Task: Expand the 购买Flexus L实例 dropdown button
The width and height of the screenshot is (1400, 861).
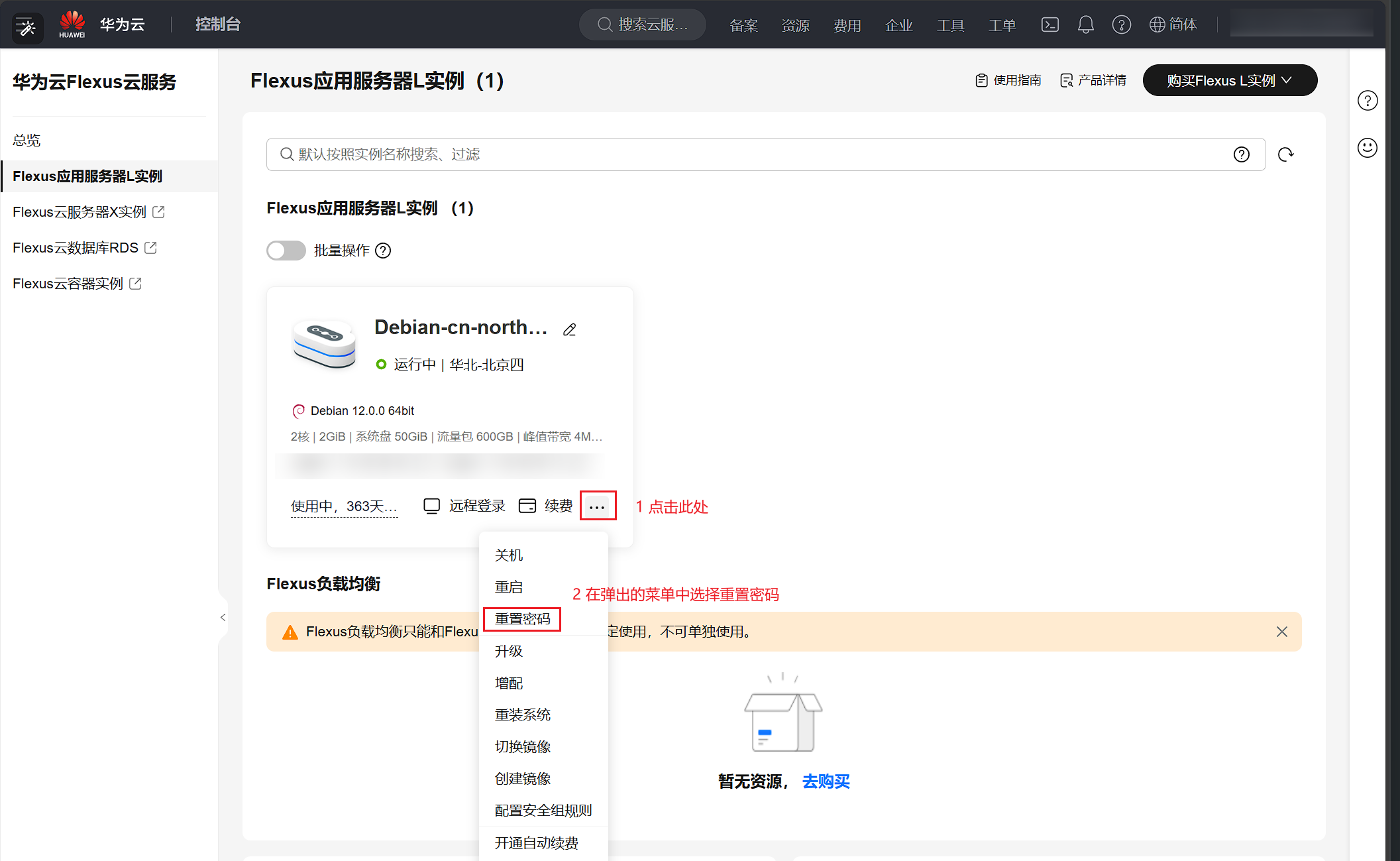Action: click(1229, 80)
